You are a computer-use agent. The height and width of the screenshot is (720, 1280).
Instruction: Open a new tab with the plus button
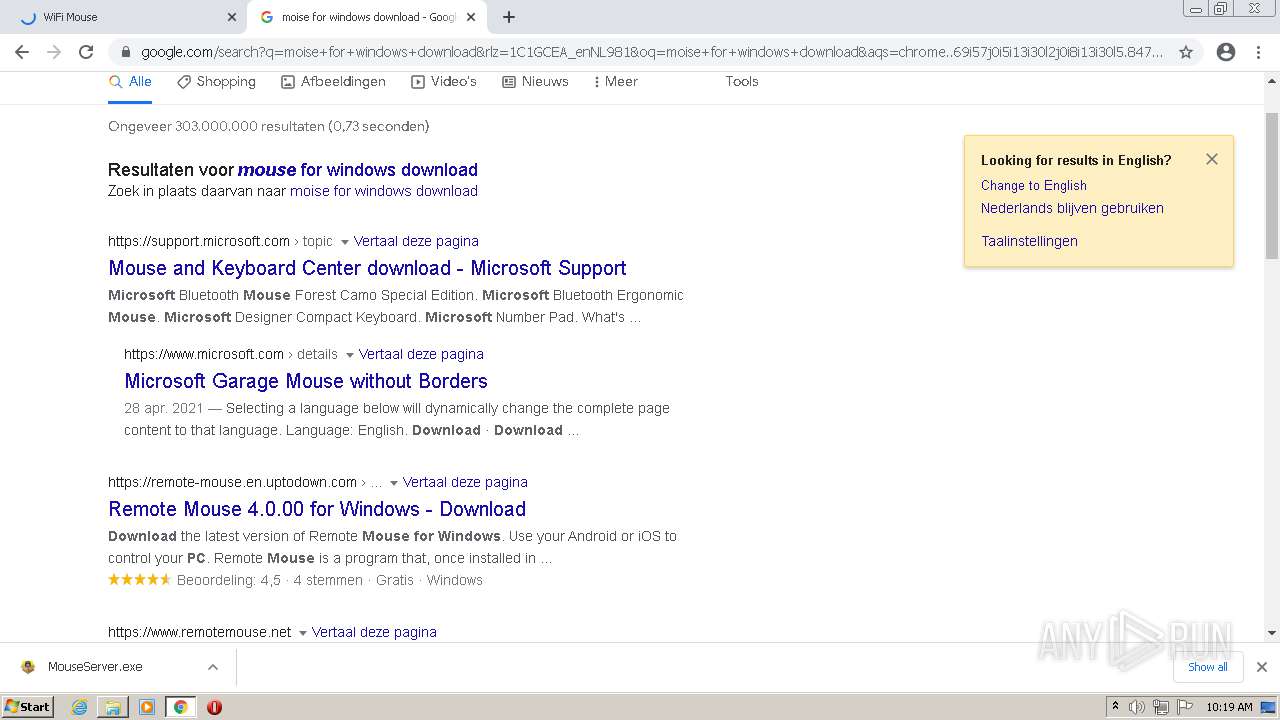[509, 17]
